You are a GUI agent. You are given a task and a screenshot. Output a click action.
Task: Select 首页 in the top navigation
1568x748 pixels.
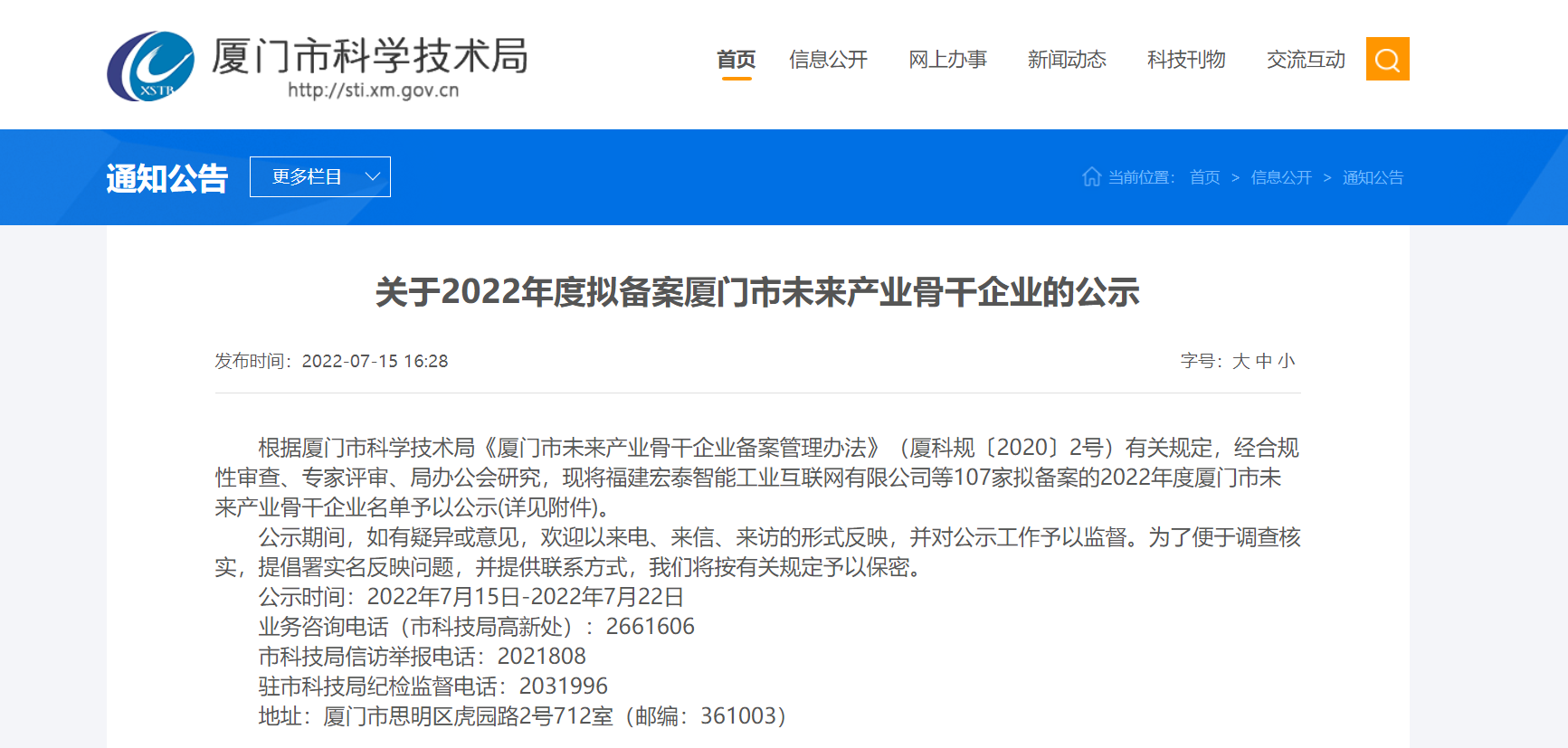coord(736,60)
